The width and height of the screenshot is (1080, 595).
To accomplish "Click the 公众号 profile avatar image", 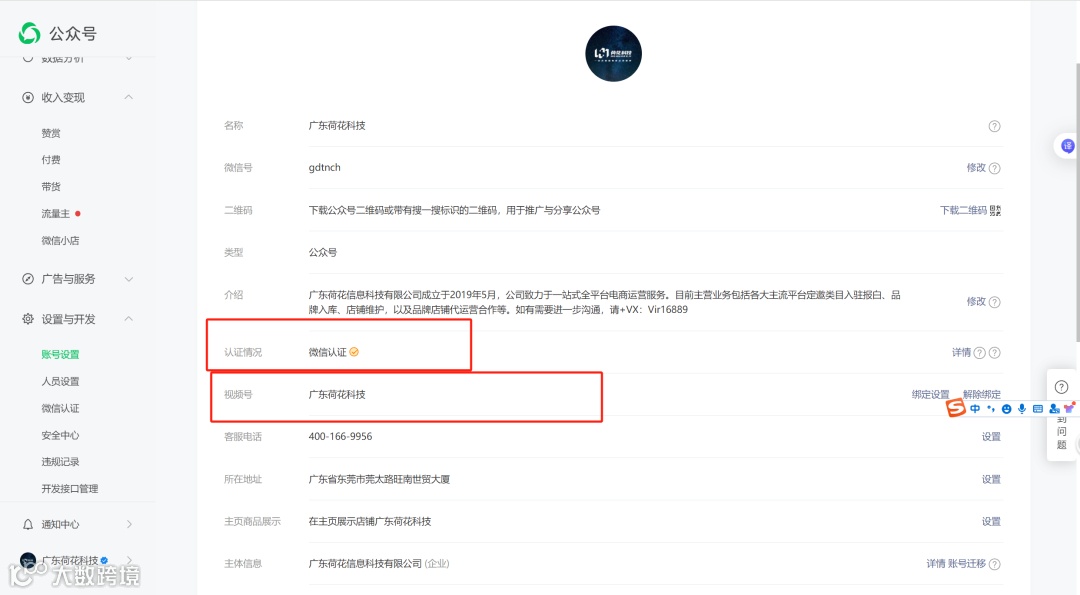I will 613,54.
